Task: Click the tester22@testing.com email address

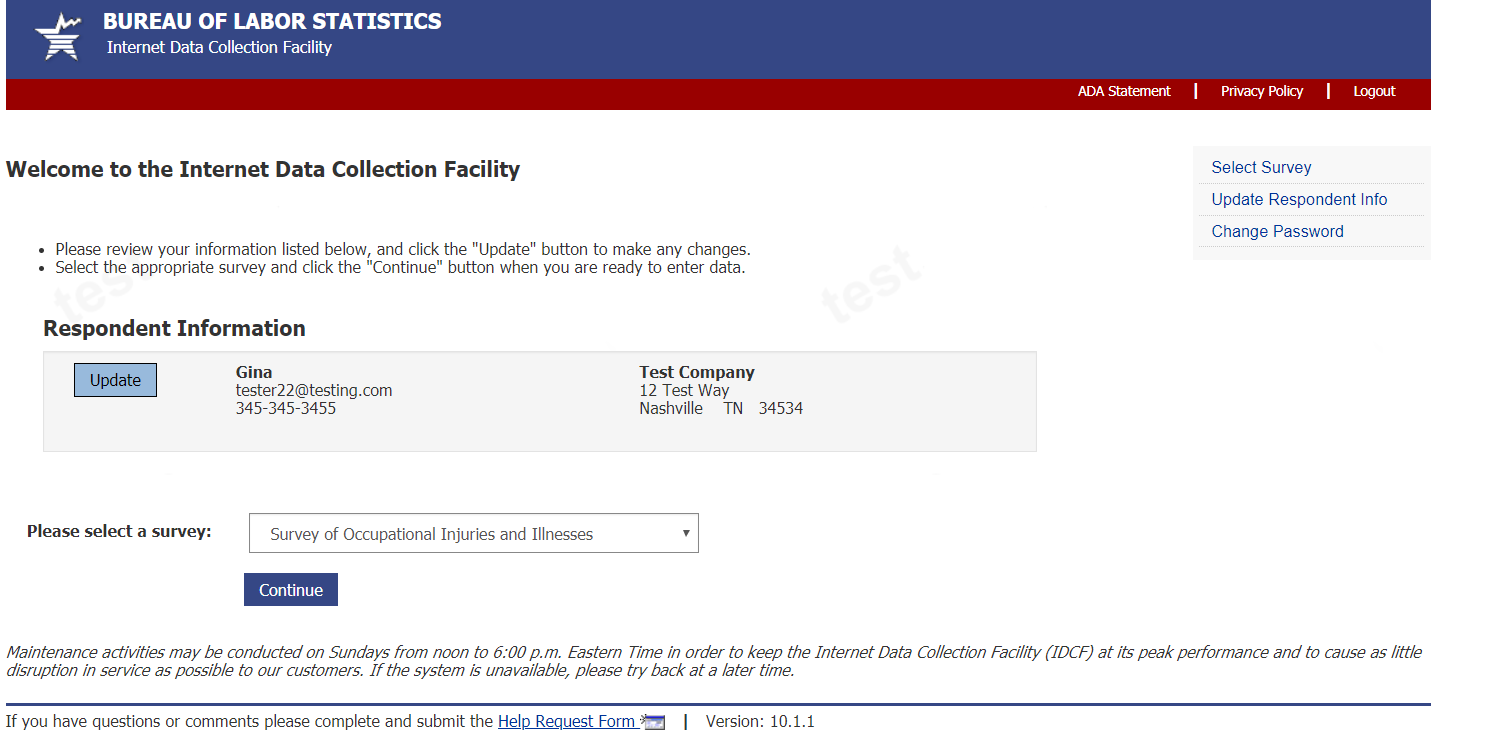Action: click(314, 391)
